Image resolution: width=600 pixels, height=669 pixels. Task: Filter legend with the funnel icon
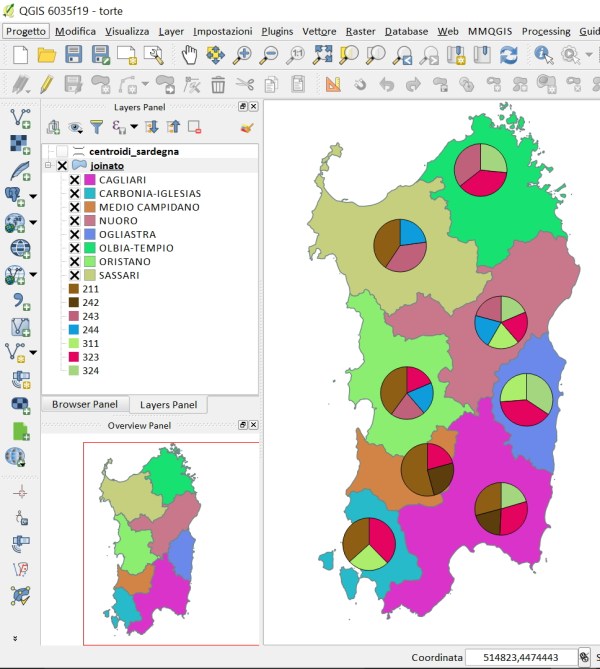click(x=96, y=127)
